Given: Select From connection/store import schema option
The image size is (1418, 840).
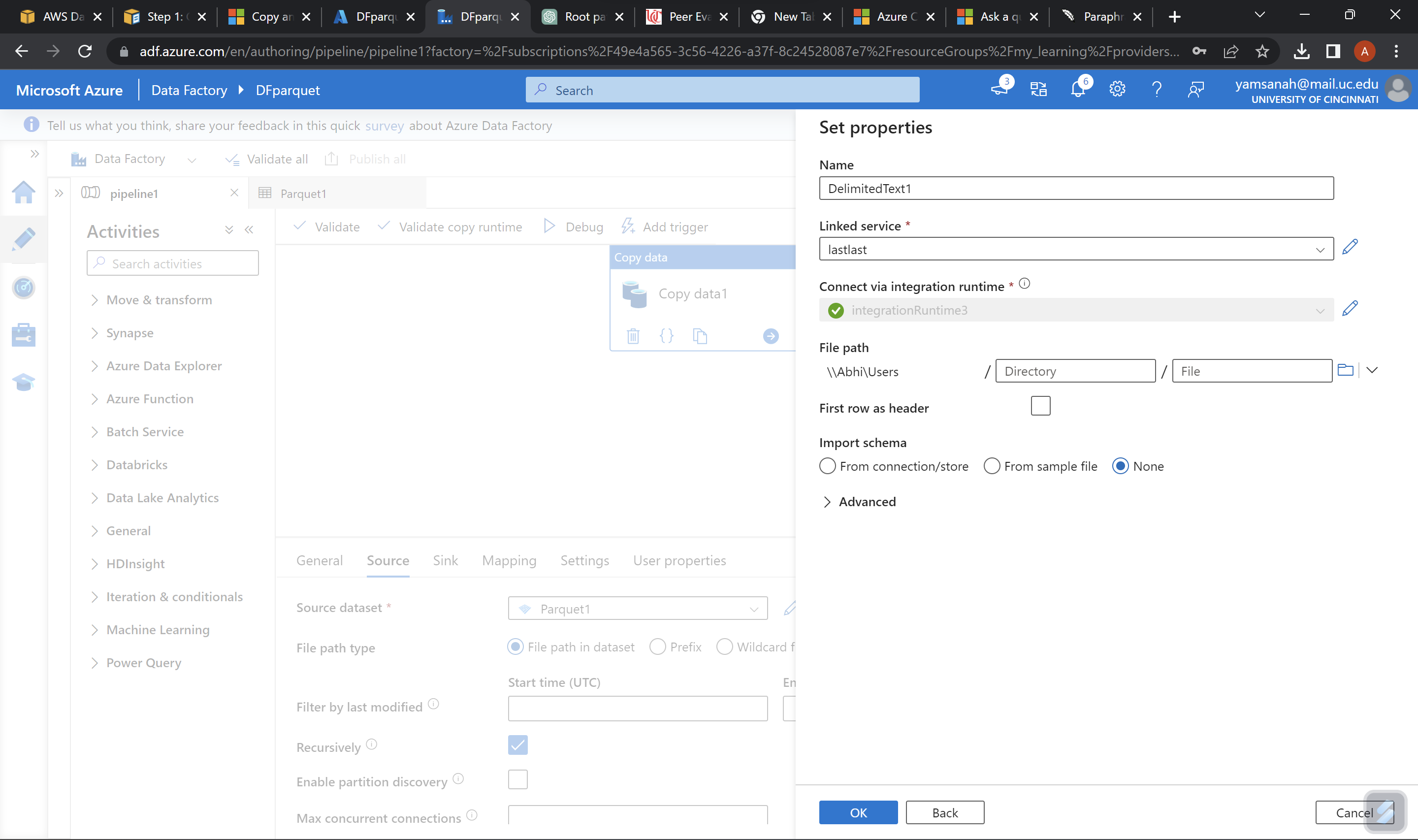Looking at the screenshot, I should pos(827,466).
